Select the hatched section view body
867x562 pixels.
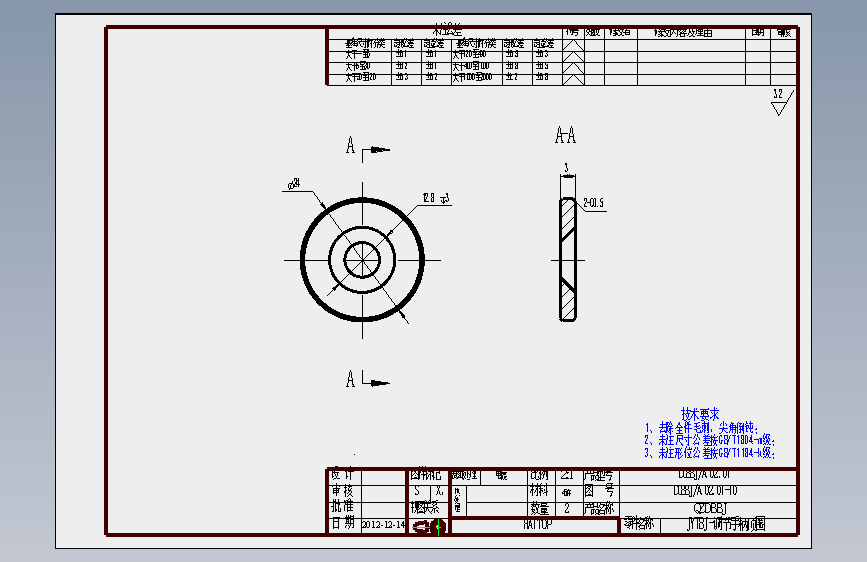(567, 259)
